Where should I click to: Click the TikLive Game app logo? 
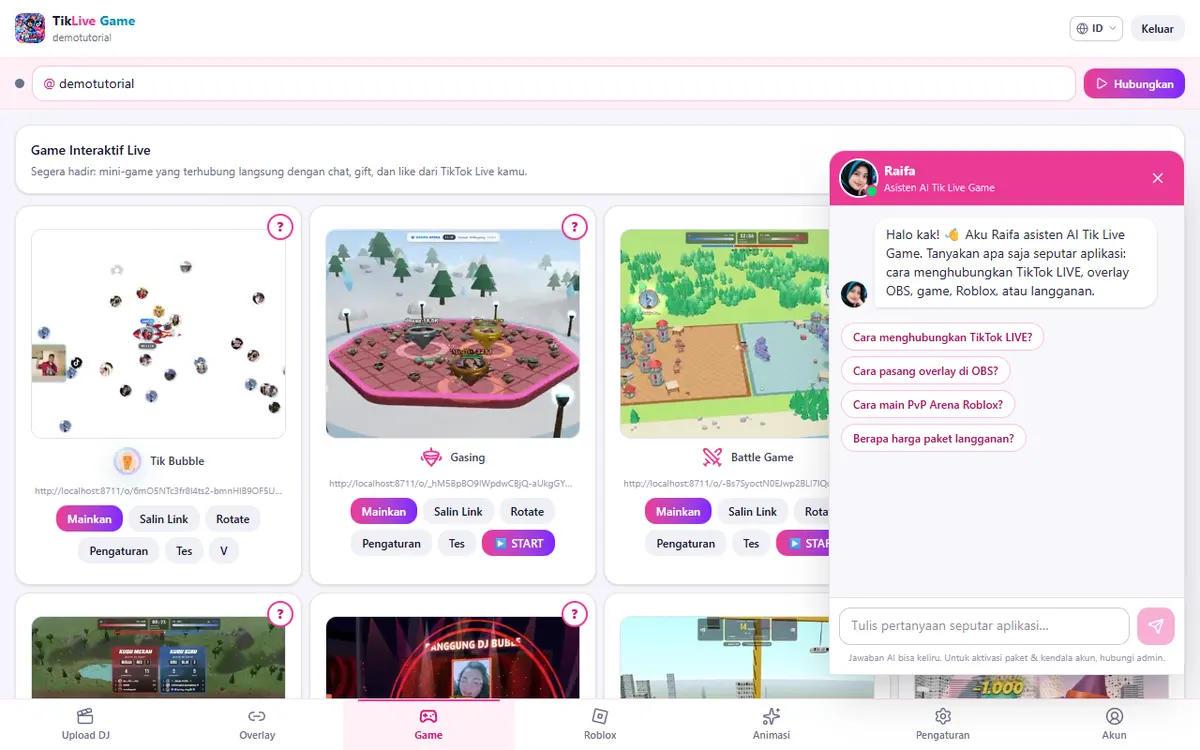pyautogui.click(x=30, y=28)
